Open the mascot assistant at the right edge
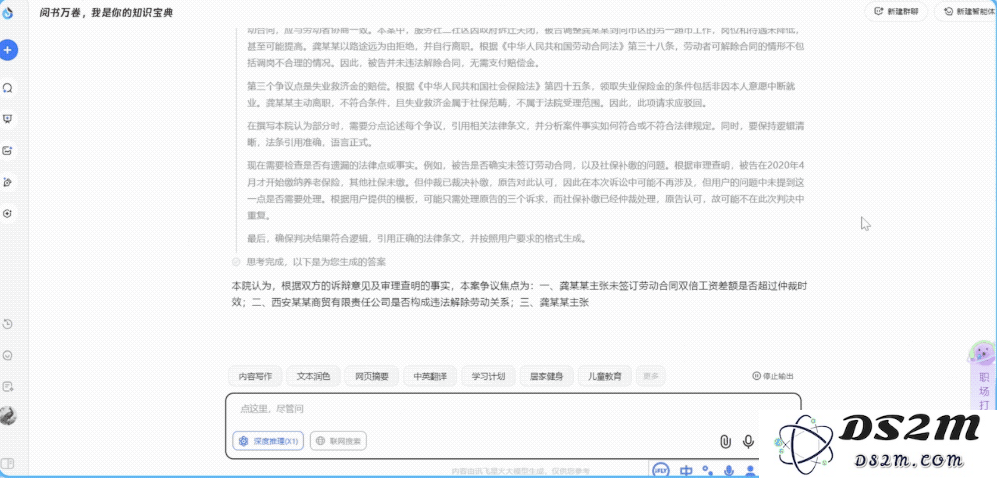This screenshot has height=478, width=997. click(984, 353)
